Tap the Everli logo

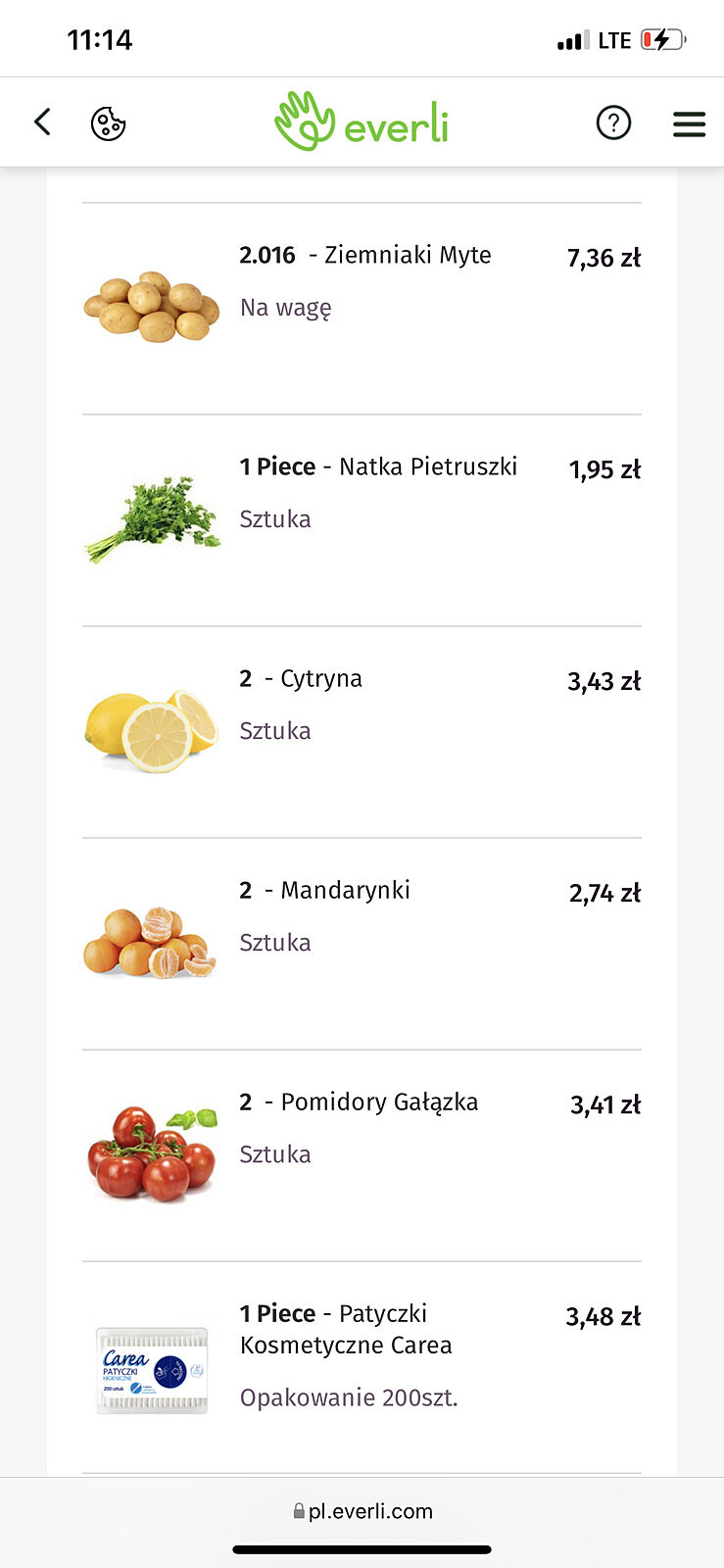coord(362,122)
